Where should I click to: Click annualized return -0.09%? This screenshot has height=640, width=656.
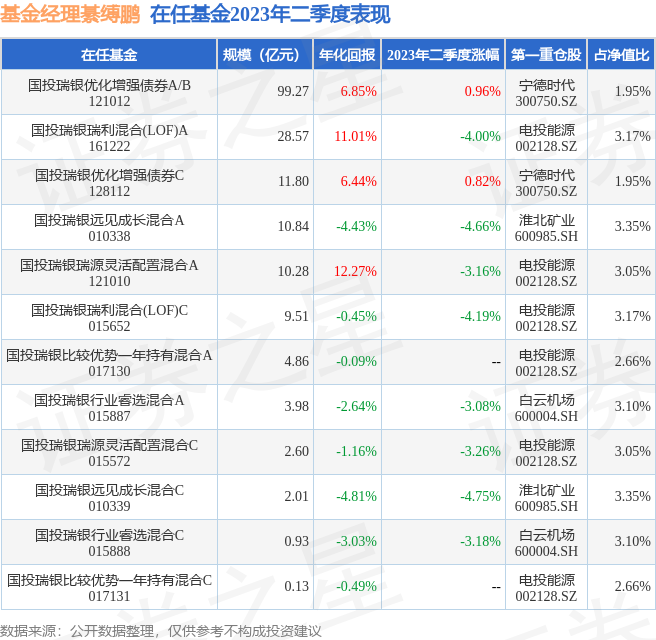[x=356, y=361]
